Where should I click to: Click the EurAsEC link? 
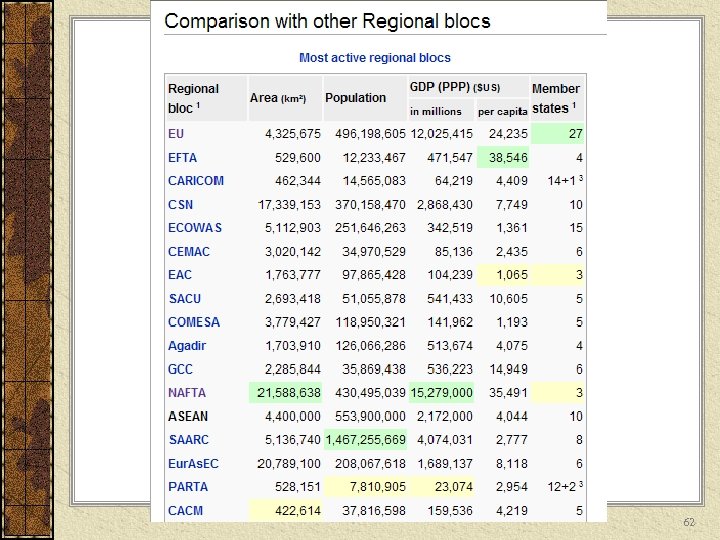193,464
